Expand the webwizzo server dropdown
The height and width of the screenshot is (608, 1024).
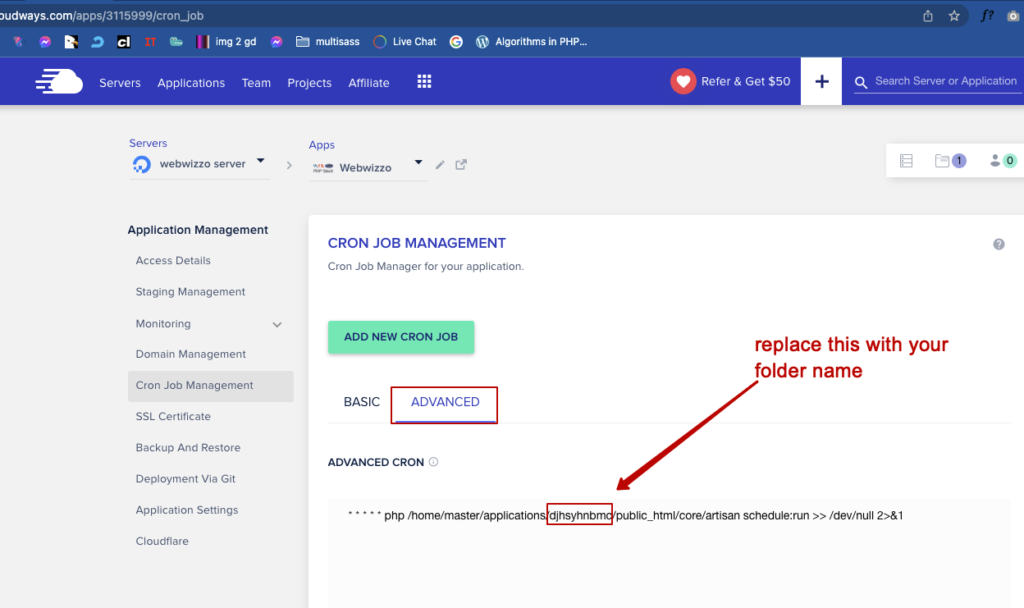coord(261,161)
